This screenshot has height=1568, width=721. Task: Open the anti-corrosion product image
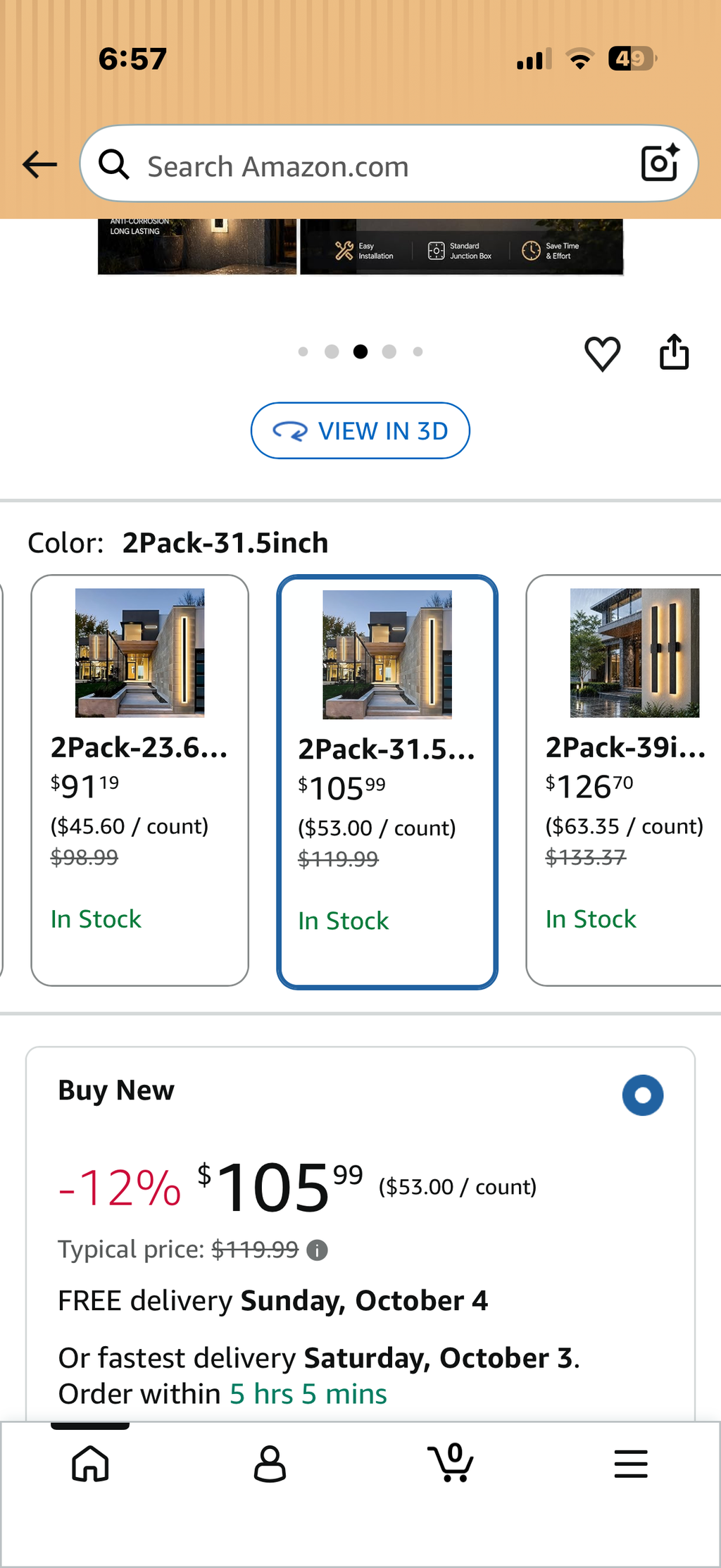coord(197,247)
